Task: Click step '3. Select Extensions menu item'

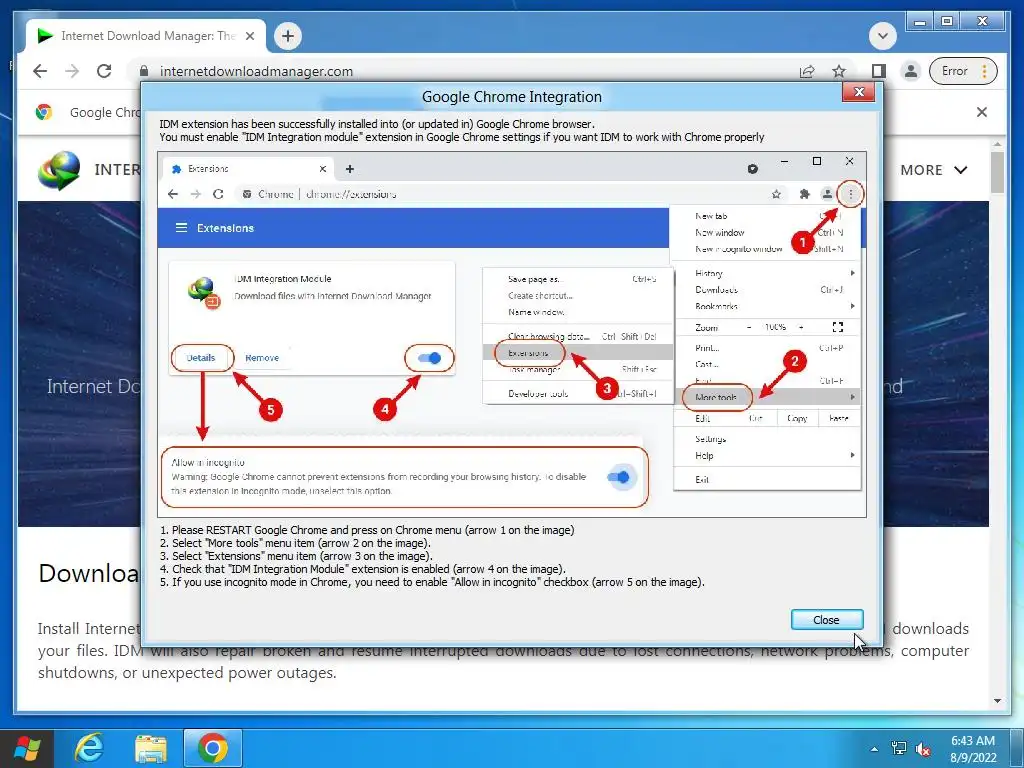Action: coord(296,556)
